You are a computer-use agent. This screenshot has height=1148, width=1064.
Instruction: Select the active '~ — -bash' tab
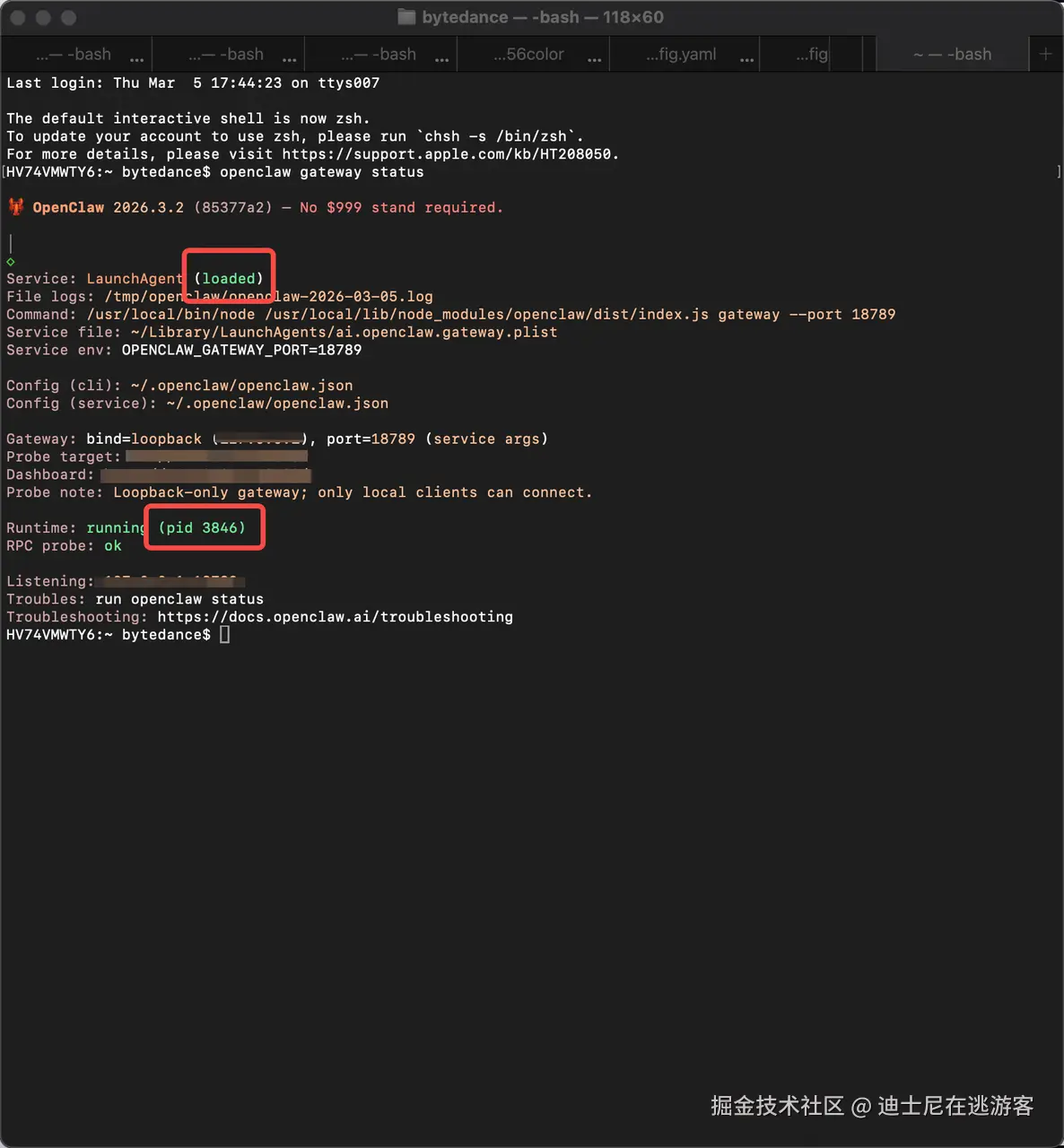pyautogui.click(x=952, y=54)
